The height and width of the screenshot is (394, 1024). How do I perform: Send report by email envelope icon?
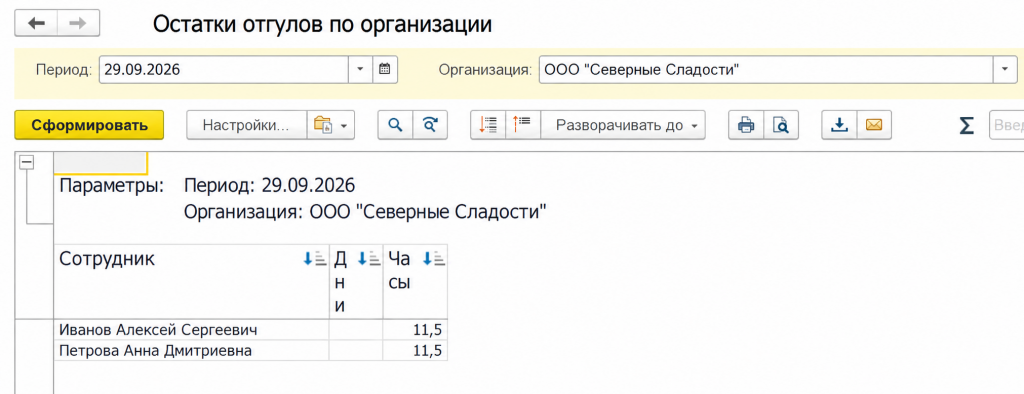[873, 125]
